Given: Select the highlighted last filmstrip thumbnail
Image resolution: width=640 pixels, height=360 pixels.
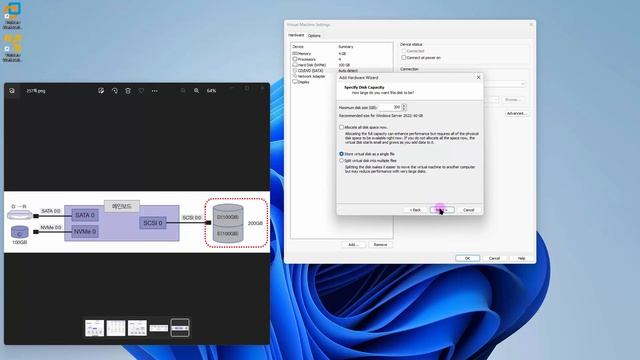Looking at the screenshot, I should (x=180, y=328).
